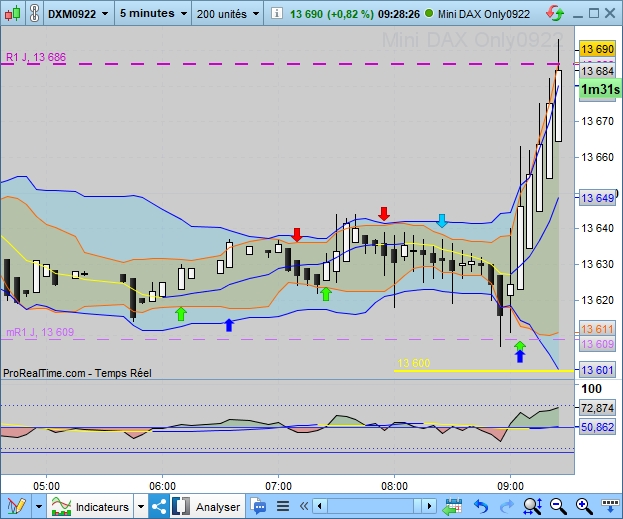Viewport: 623px width, 519px height.
Task: Click the blue undo arrow
Action: point(481,506)
